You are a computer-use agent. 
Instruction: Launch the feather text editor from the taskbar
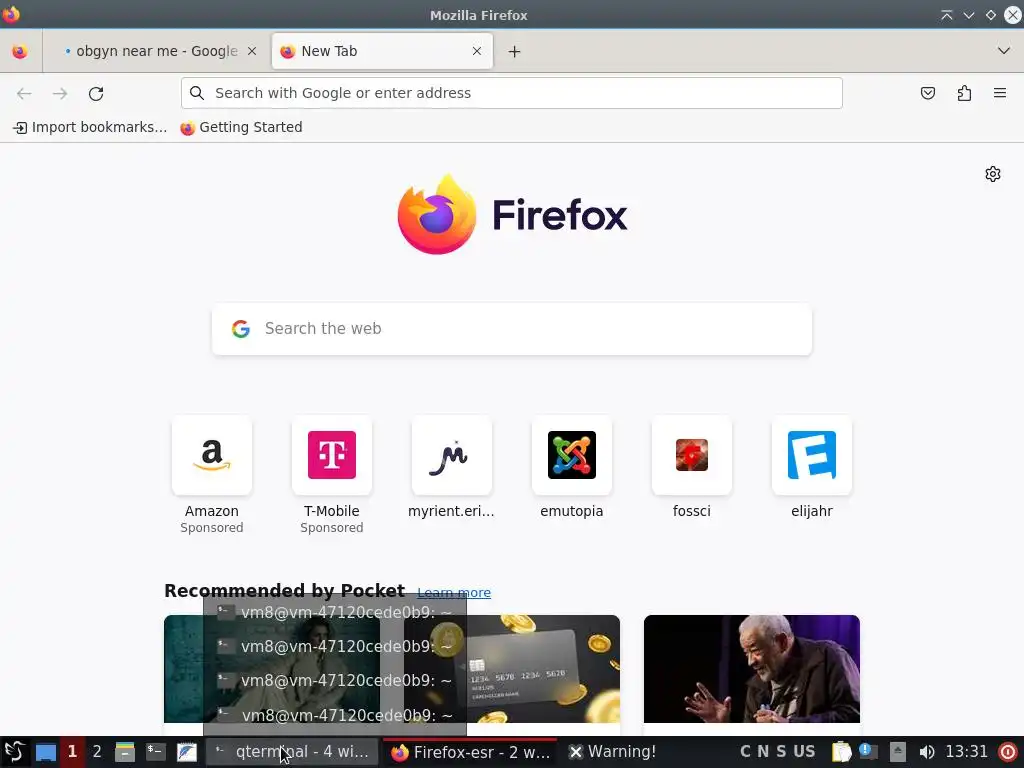(187, 752)
